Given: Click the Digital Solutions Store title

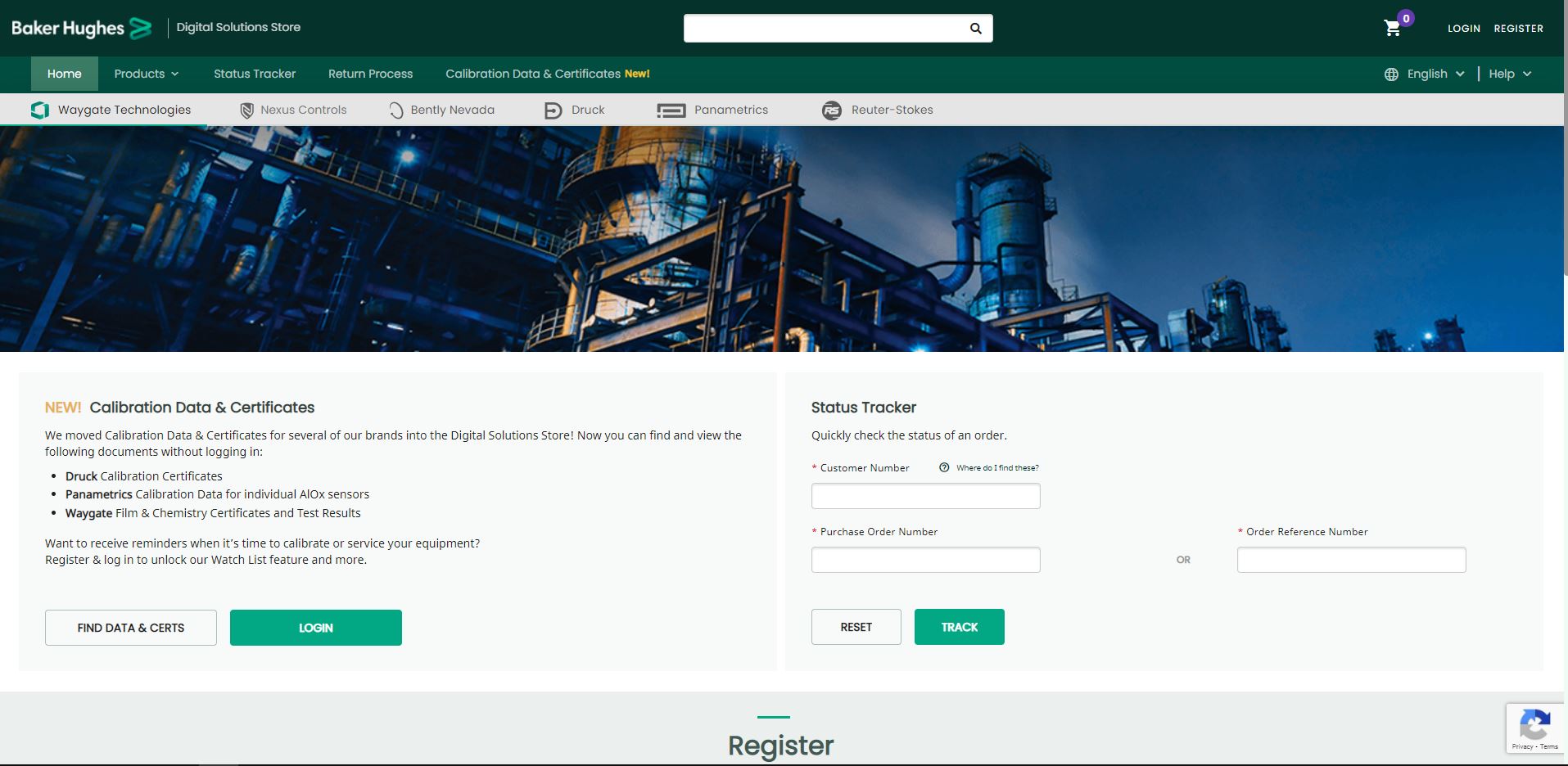Looking at the screenshot, I should click(238, 27).
